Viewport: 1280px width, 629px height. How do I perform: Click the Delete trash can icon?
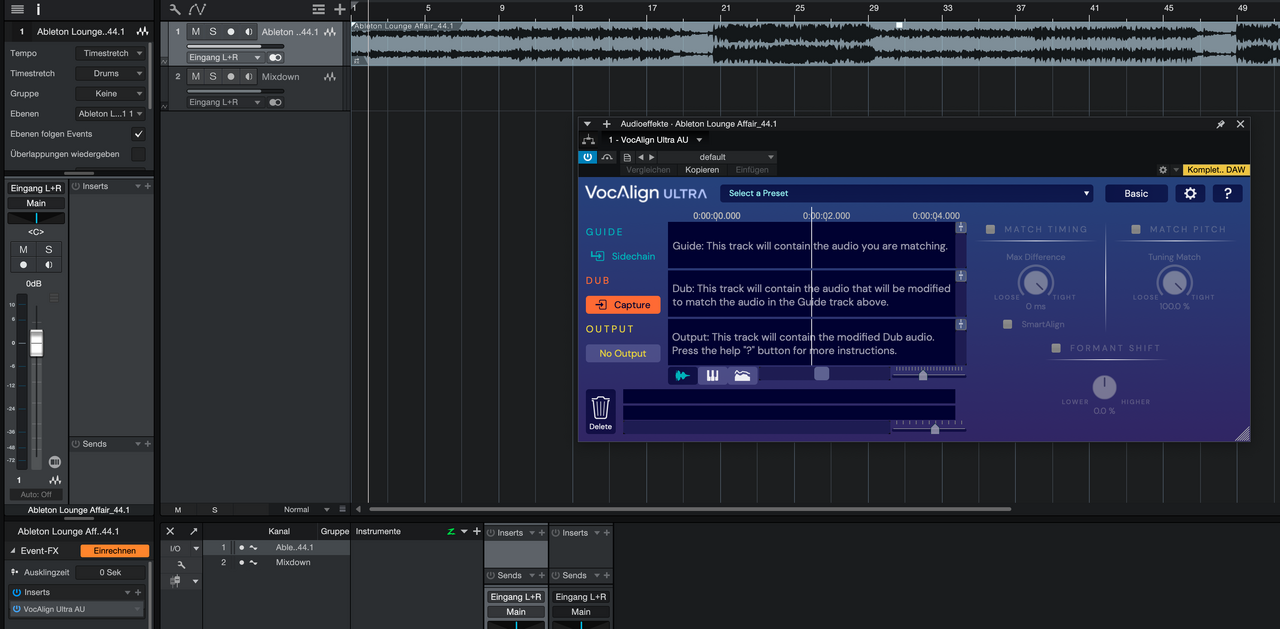pyautogui.click(x=600, y=412)
